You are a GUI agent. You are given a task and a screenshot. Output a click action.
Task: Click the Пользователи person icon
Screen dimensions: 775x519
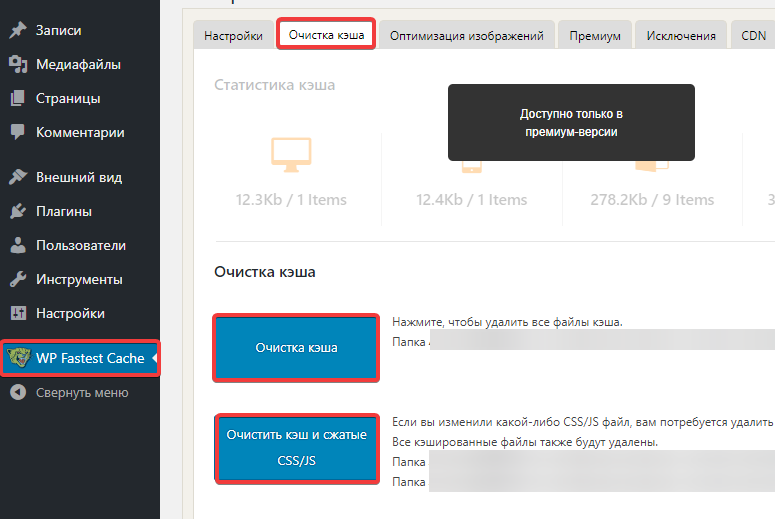click(18, 245)
